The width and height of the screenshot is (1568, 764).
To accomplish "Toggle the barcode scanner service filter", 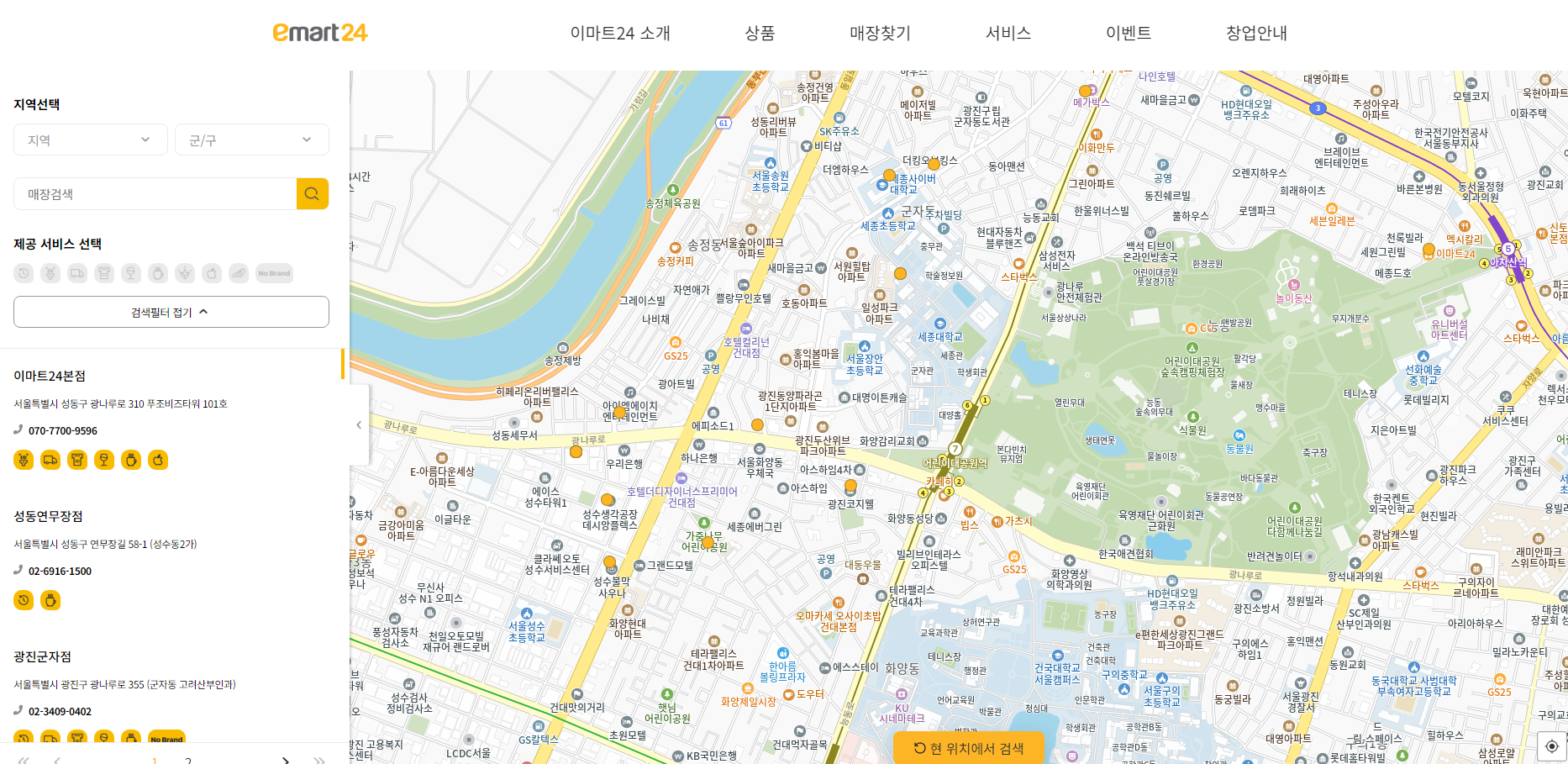I will point(50,273).
